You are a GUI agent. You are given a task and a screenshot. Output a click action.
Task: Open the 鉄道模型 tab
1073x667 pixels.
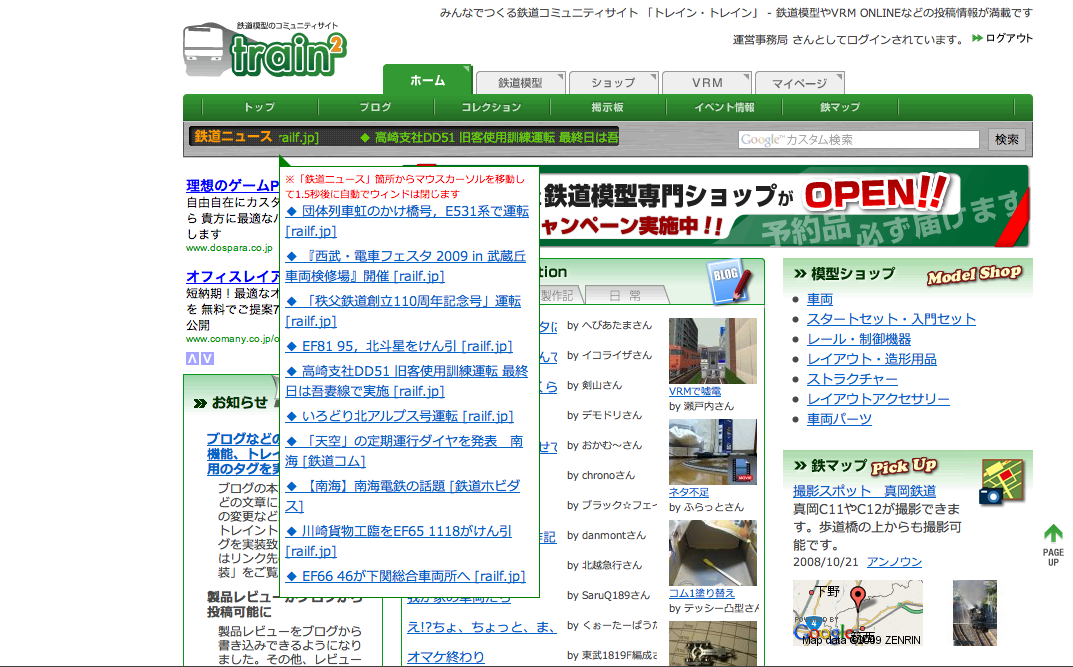520,83
